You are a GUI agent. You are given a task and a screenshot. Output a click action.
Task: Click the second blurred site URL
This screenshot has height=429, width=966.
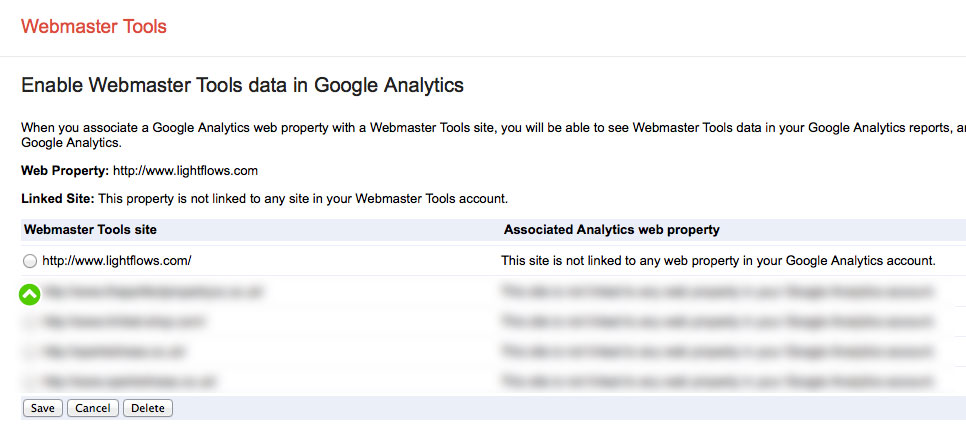(x=124, y=322)
